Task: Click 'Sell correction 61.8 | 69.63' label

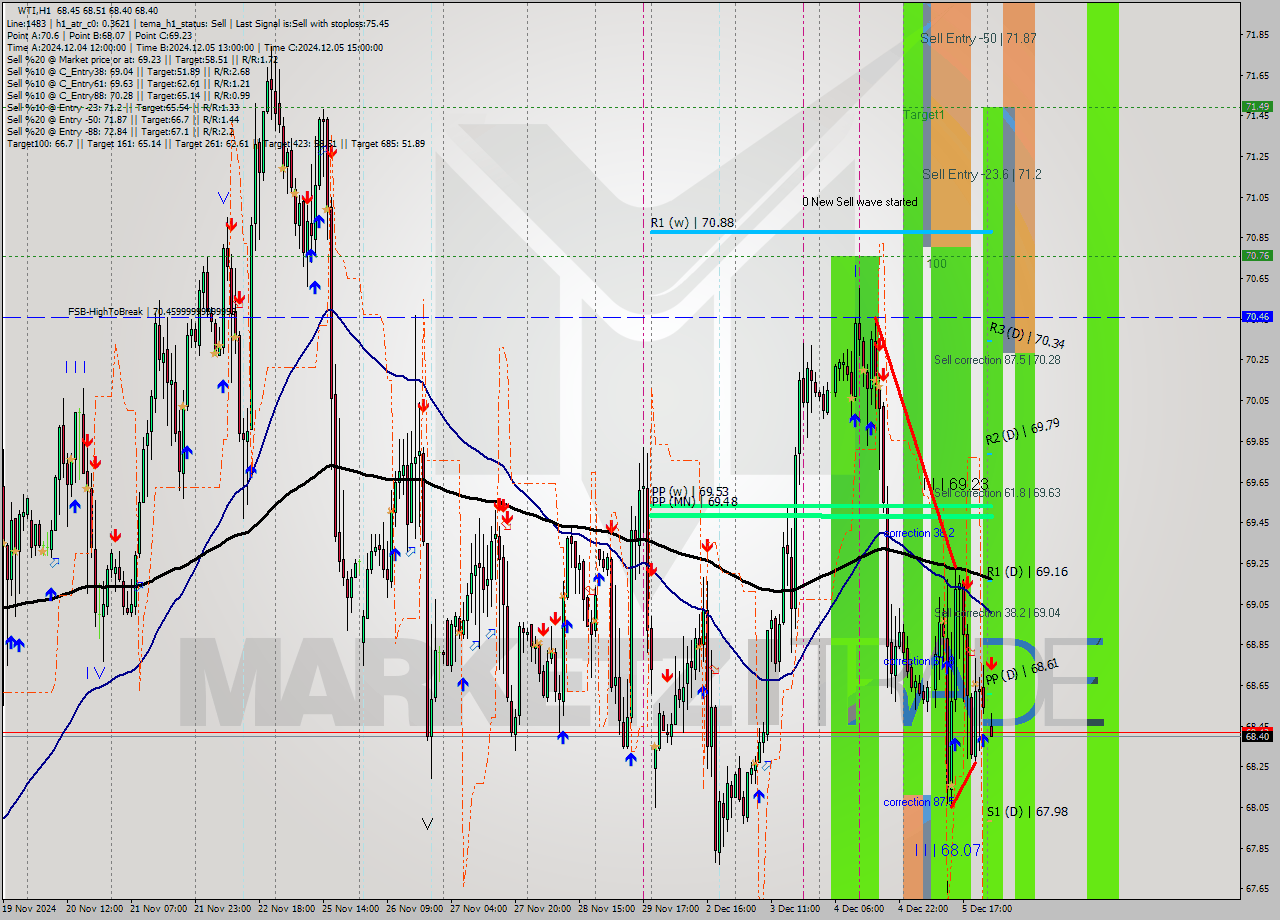Action: (997, 493)
